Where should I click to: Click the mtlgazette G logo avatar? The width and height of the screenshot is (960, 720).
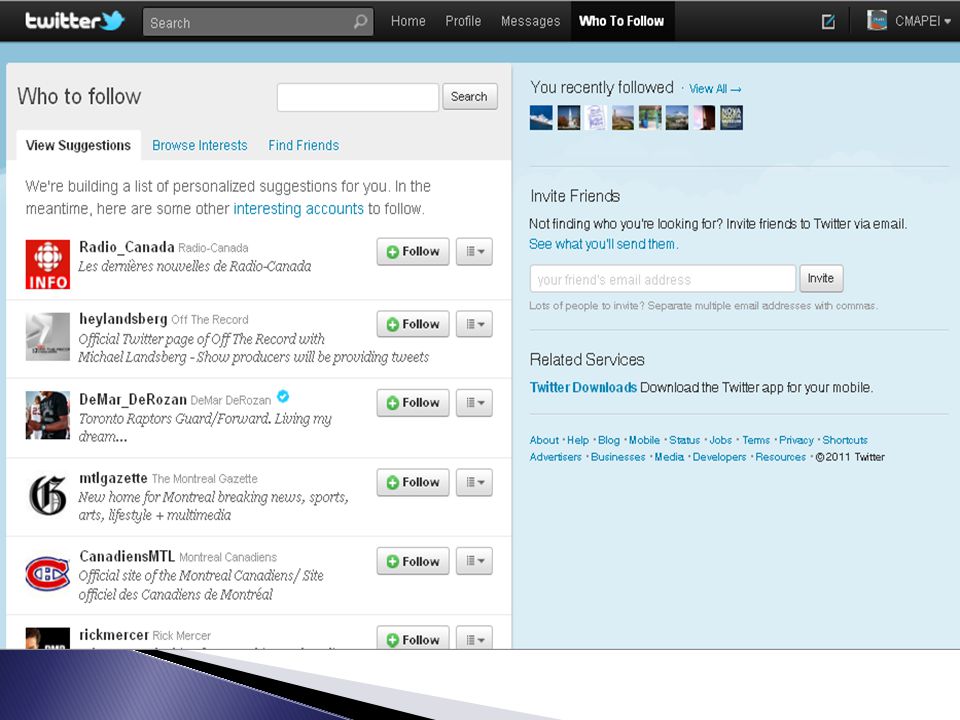click(x=48, y=495)
